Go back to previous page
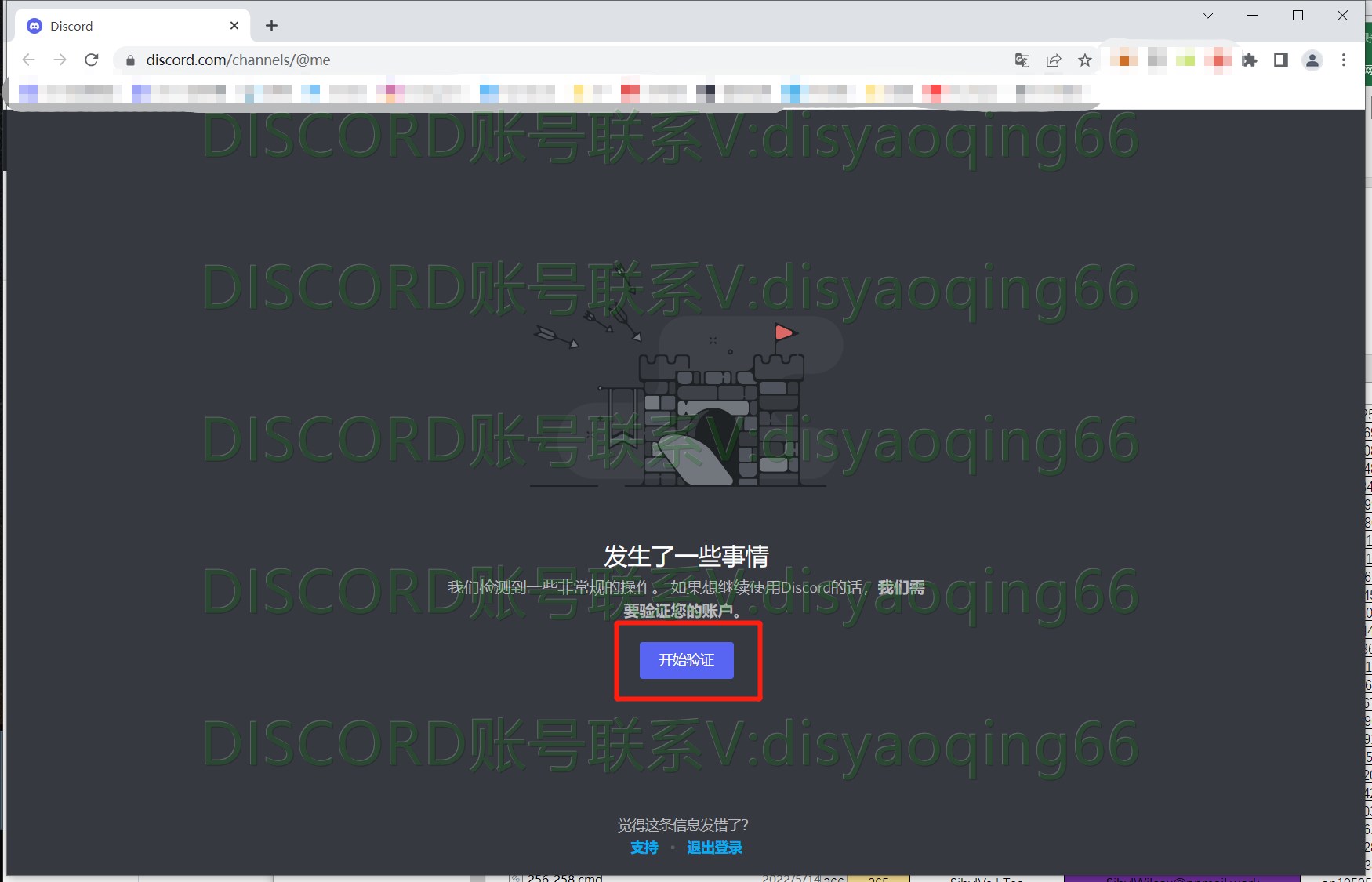 tap(29, 60)
